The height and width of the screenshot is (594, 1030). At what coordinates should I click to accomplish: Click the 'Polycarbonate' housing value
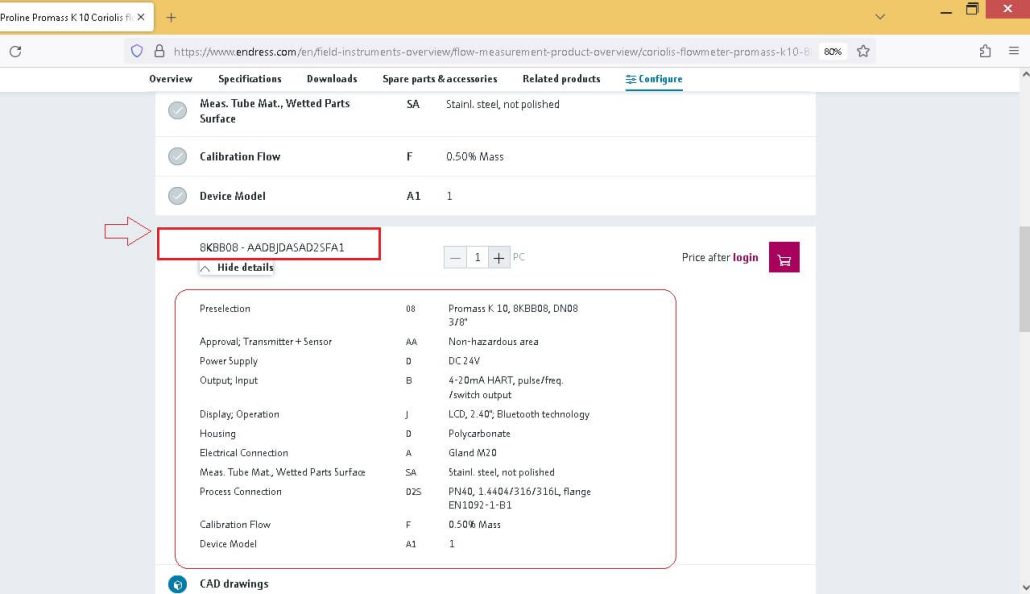coord(480,434)
